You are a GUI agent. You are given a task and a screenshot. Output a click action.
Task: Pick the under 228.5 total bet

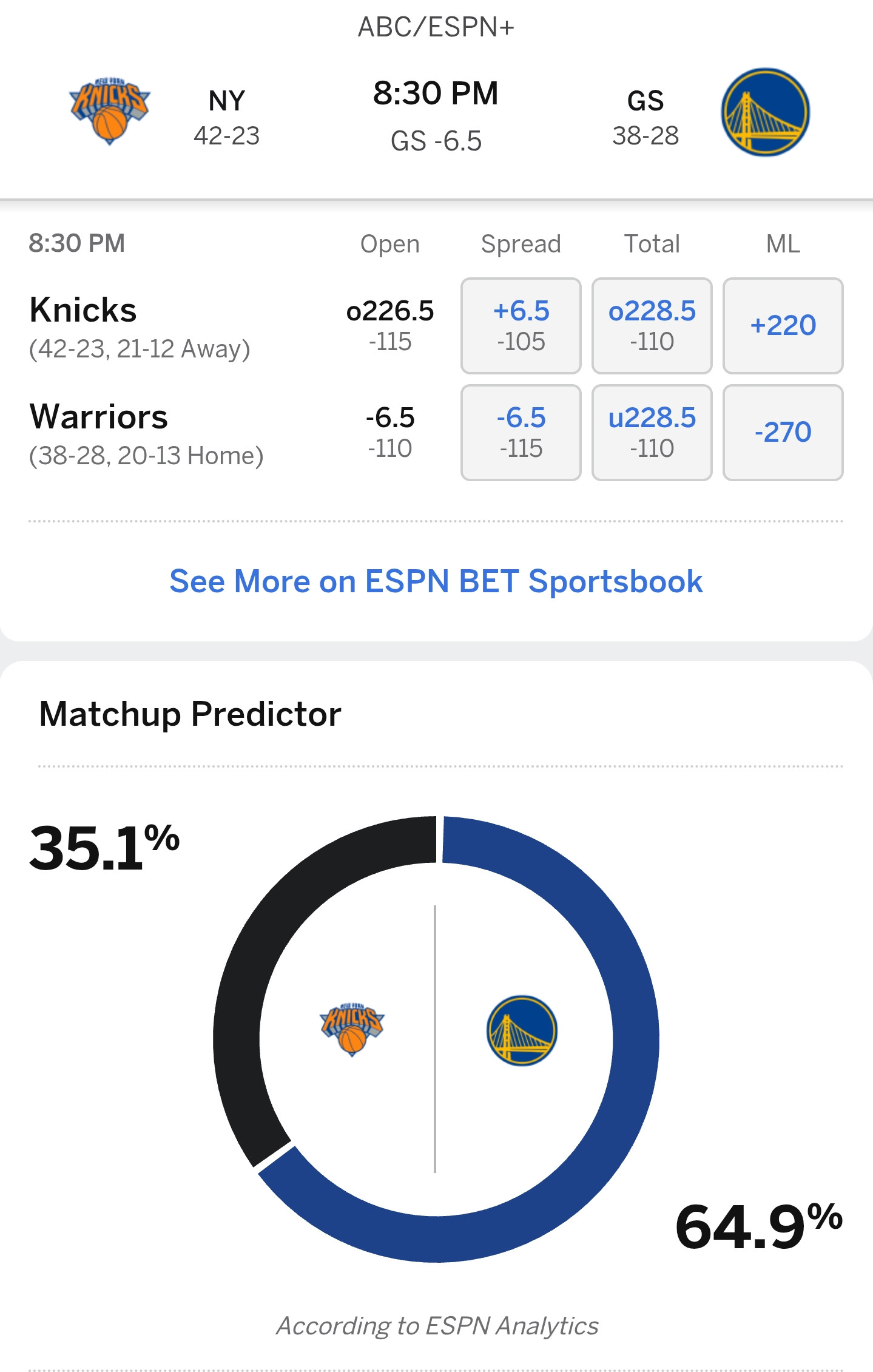coord(652,433)
